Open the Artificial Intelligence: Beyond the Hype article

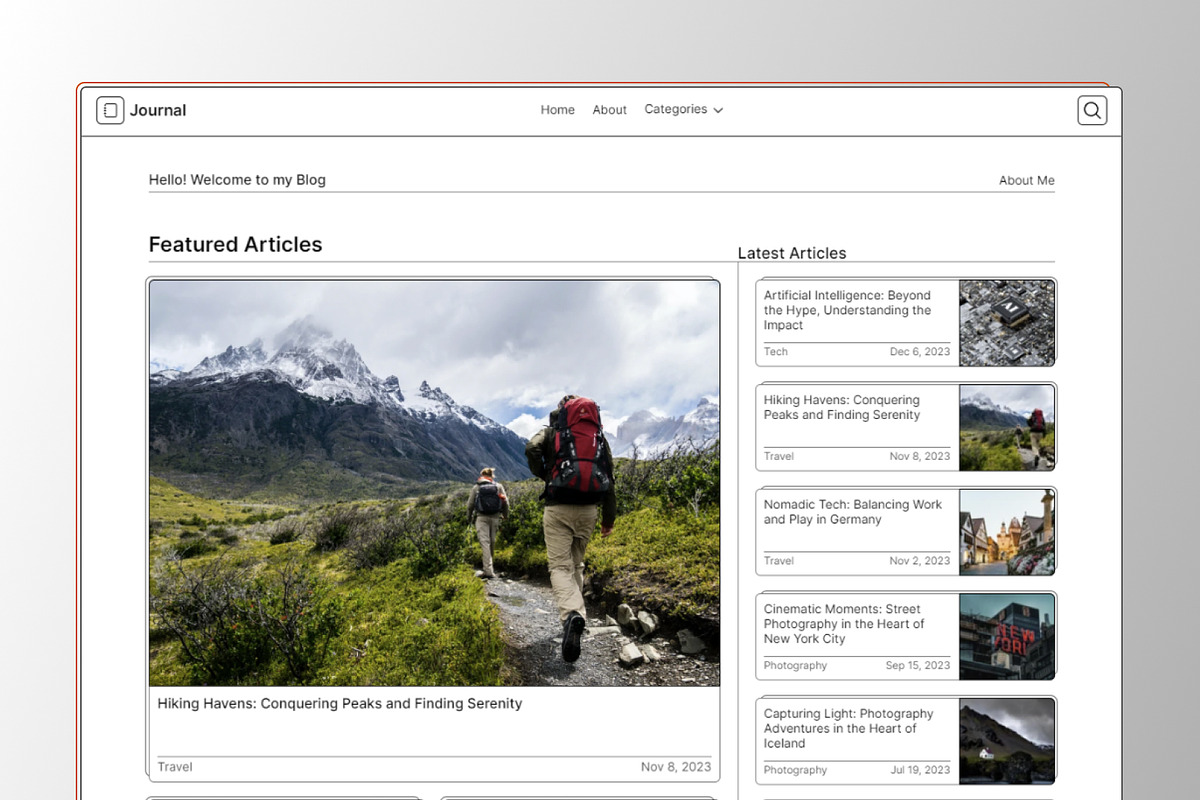pyautogui.click(x=847, y=310)
